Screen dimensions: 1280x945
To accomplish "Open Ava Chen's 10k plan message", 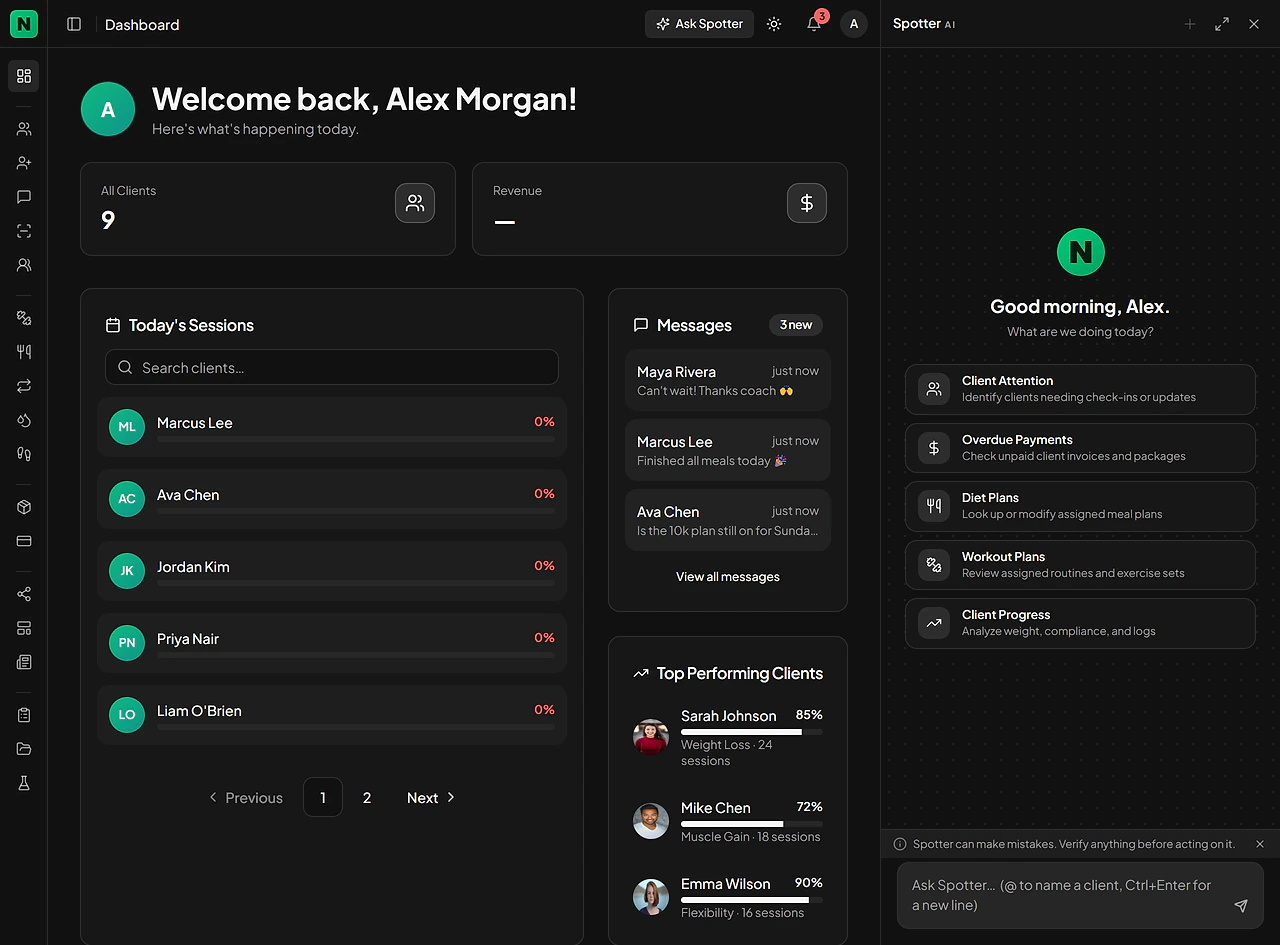I will coord(728,520).
